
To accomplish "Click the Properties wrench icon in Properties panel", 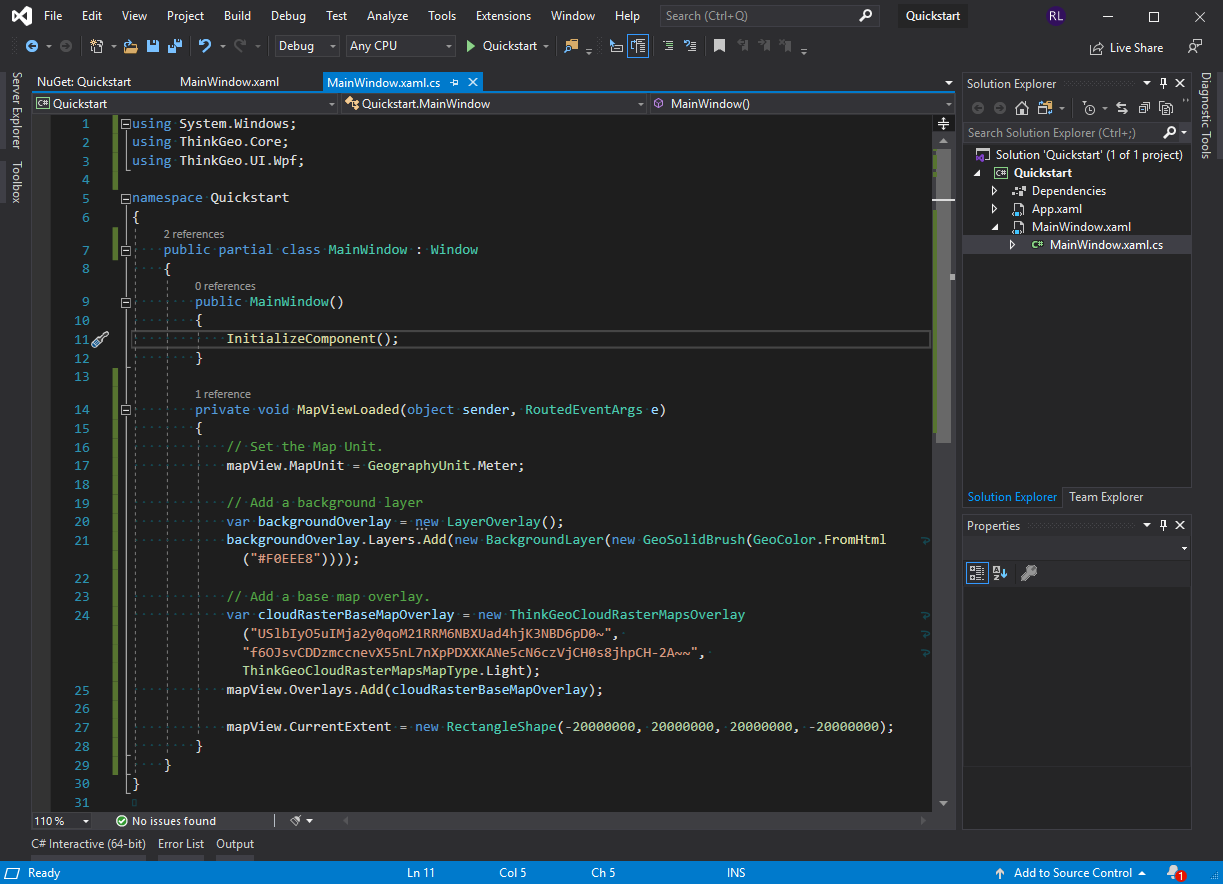I will (1028, 573).
